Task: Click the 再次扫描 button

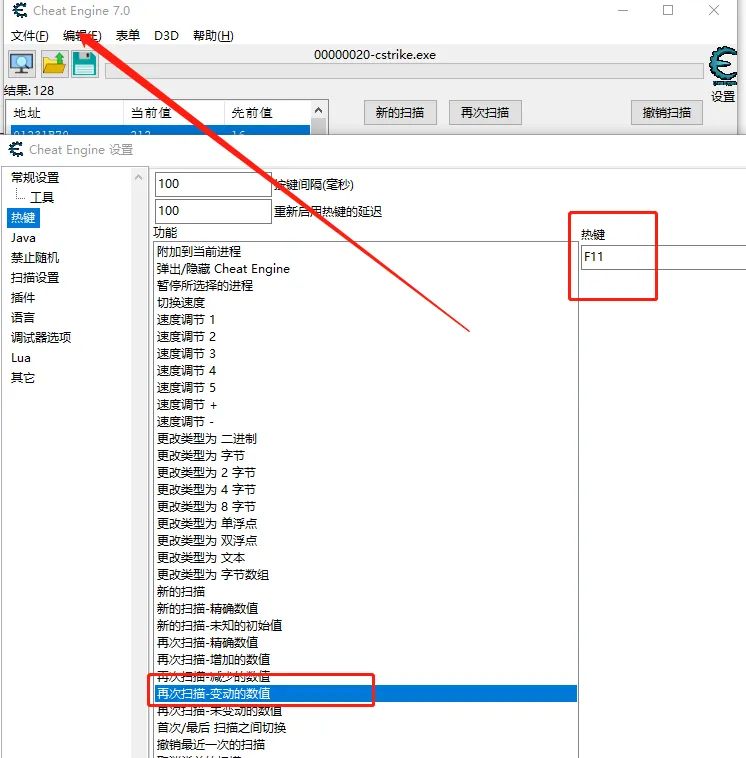Action: coord(485,113)
